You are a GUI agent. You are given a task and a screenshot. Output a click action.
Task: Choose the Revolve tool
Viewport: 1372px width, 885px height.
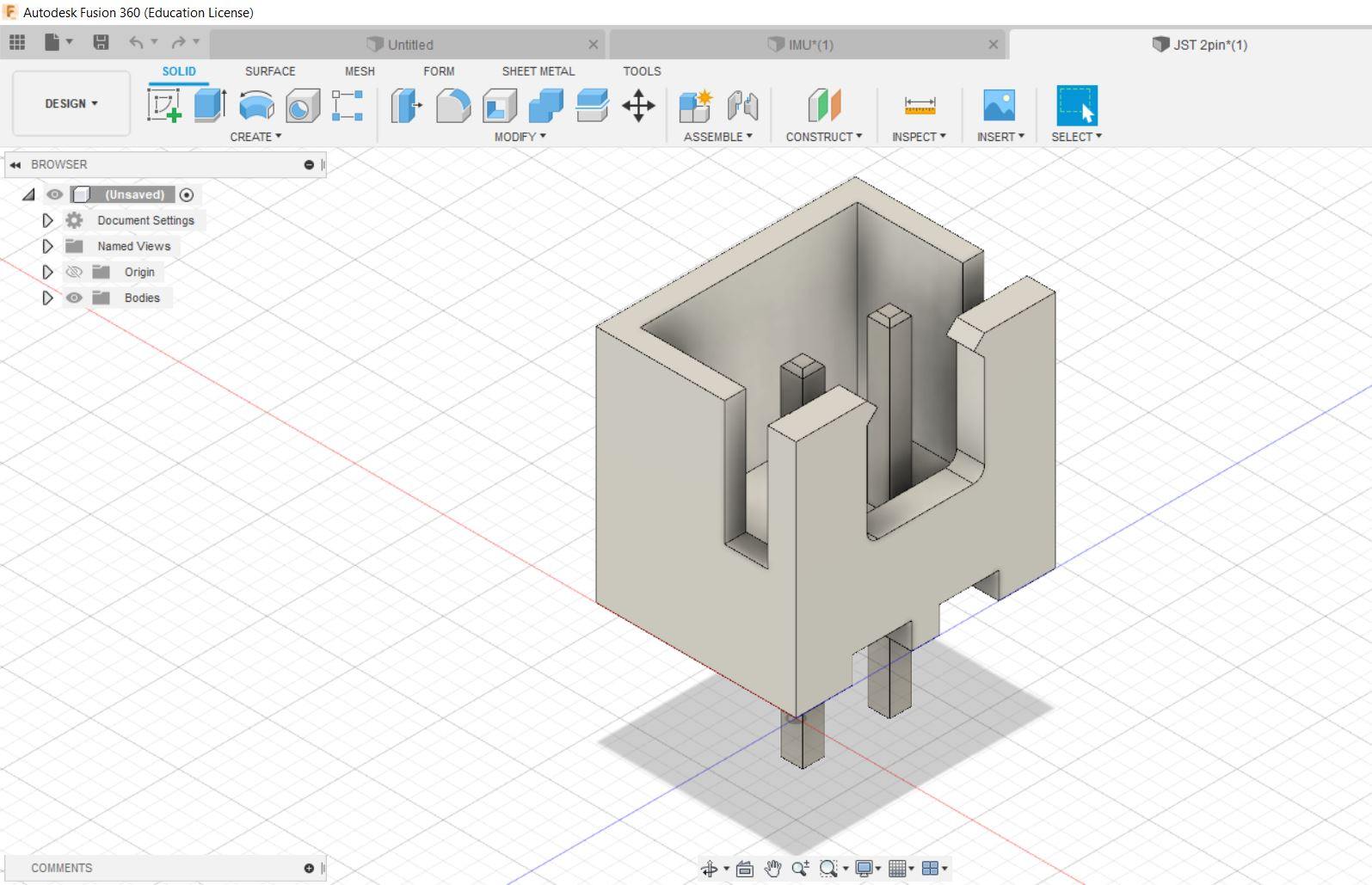coord(256,106)
